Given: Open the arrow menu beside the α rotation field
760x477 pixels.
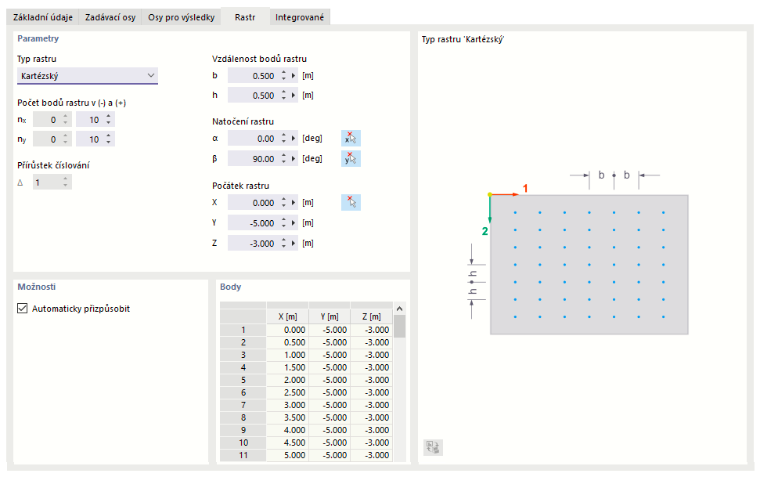Looking at the screenshot, I should [x=293, y=139].
